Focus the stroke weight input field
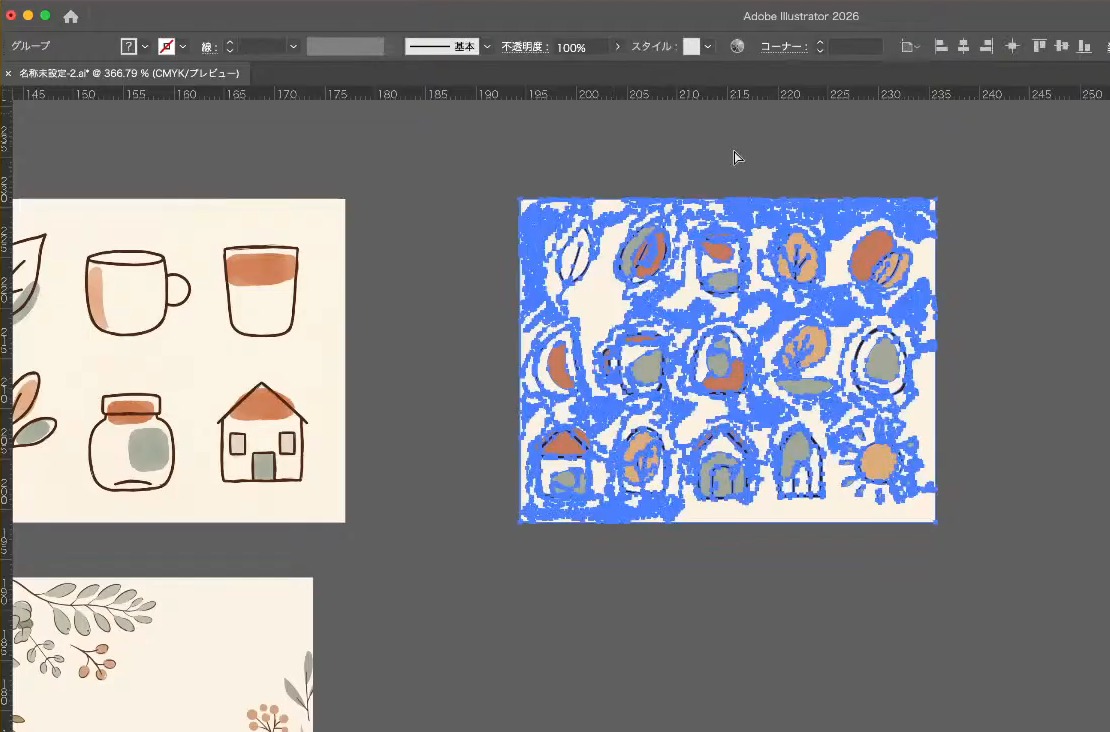1110x732 pixels. click(262, 47)
